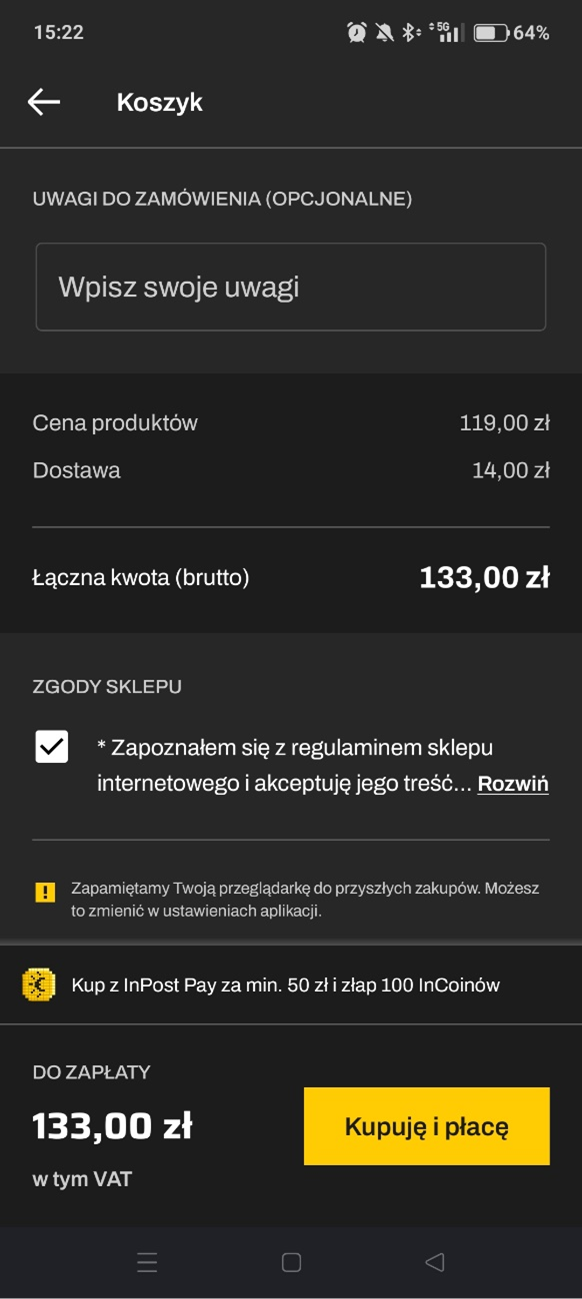Tap the InPost Pay InCoins promo banner

click(291, 985)
